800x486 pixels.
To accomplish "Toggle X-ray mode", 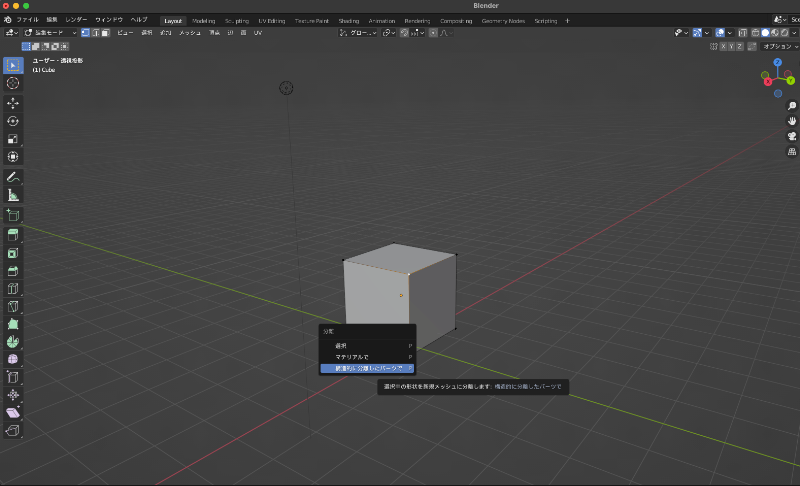I will [743, 33].
